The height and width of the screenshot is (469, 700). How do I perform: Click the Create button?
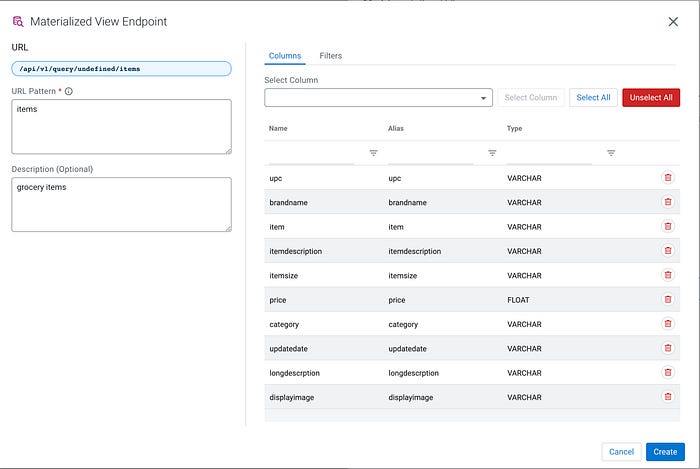point(665,451)
